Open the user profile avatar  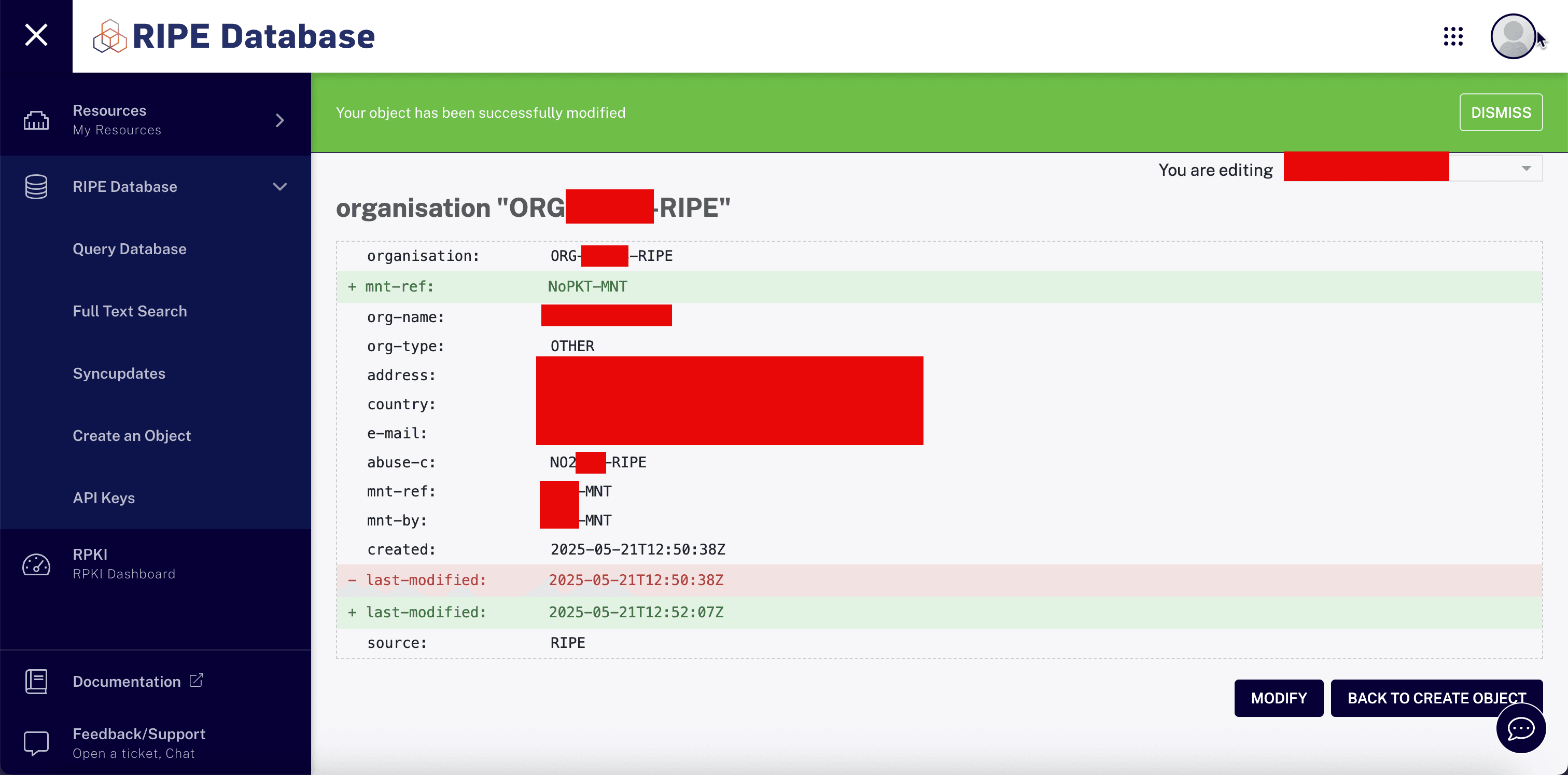(x=1512, y=36)
